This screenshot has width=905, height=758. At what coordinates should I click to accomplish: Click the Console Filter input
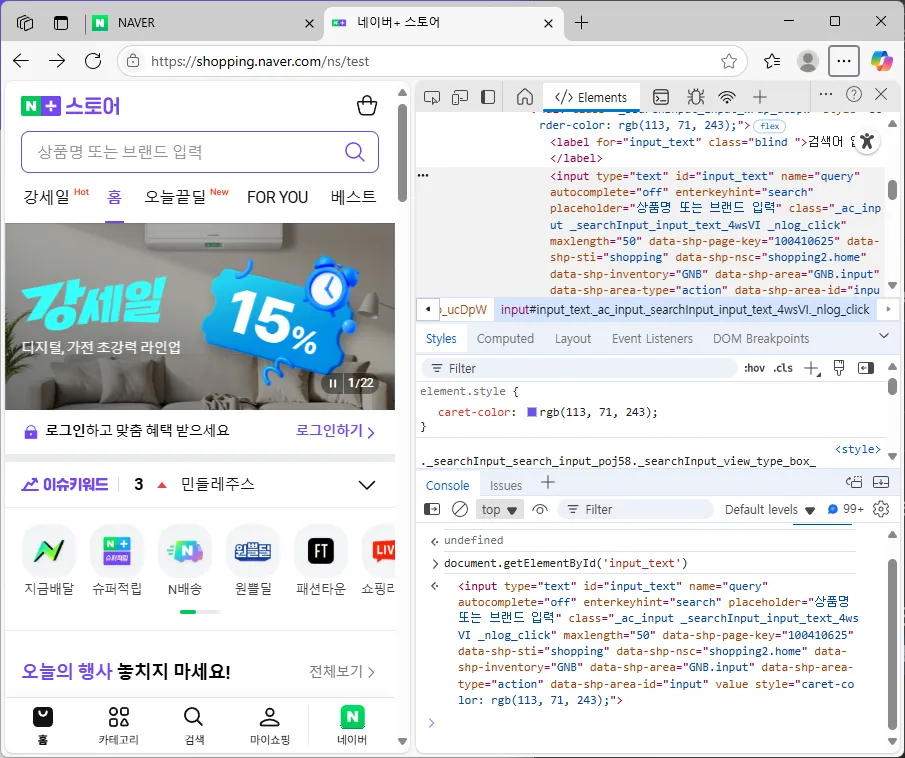point(635,510)
